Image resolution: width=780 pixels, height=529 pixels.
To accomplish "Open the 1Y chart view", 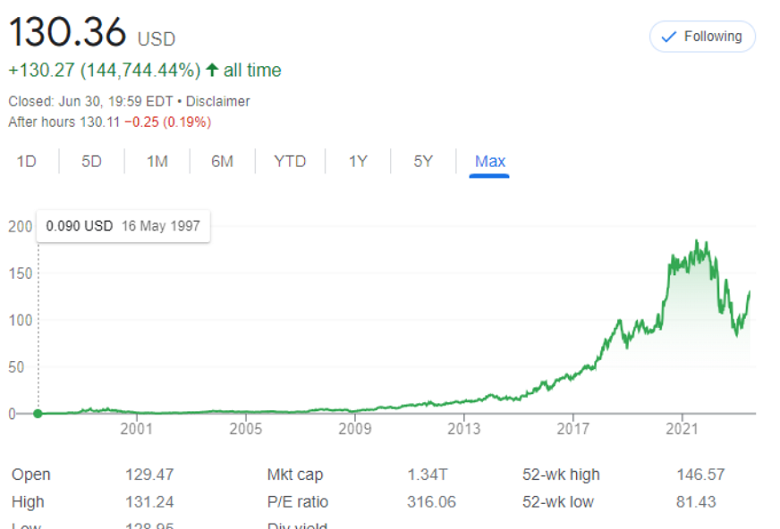I will (358, 161).
